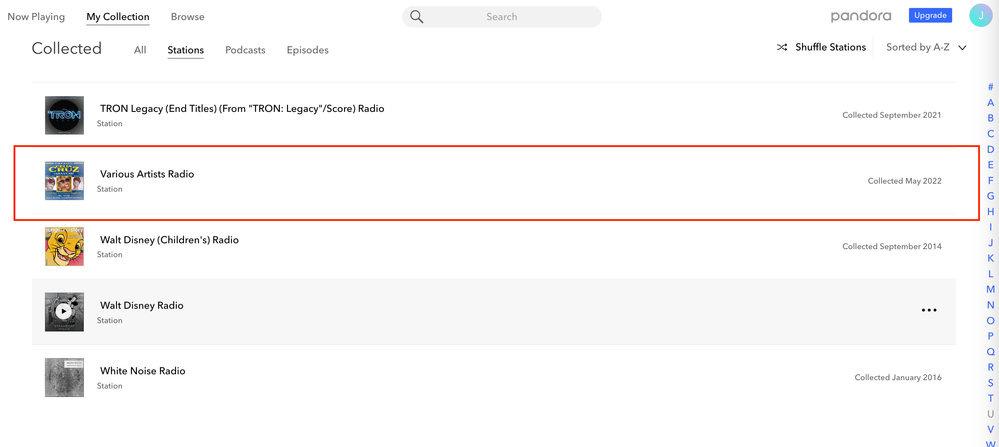Click the search magnifying glass icon

(x=417, y=17)
